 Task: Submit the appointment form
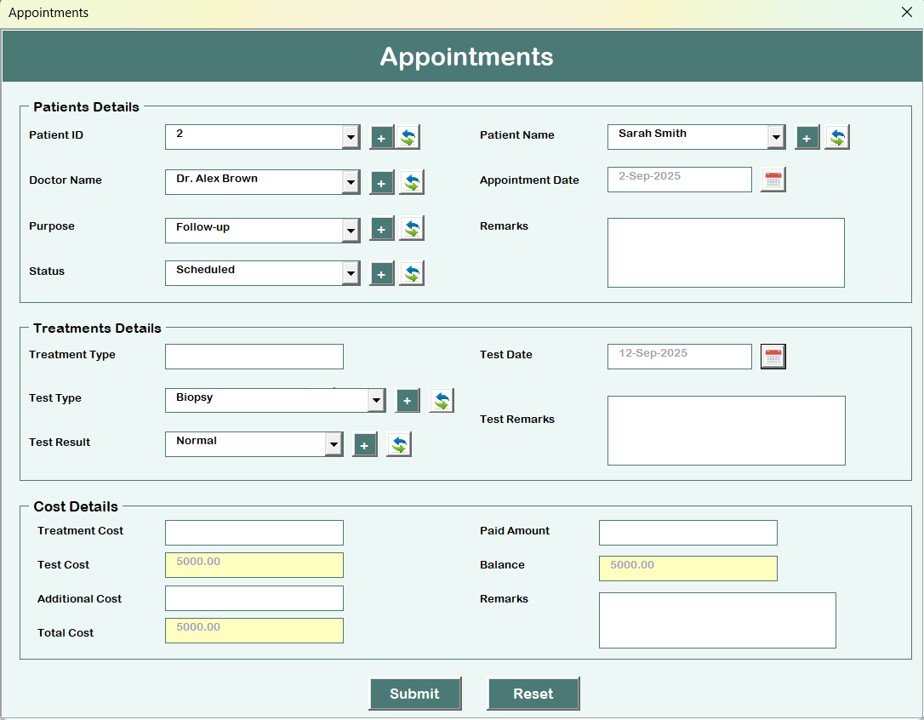click(415, 693)
